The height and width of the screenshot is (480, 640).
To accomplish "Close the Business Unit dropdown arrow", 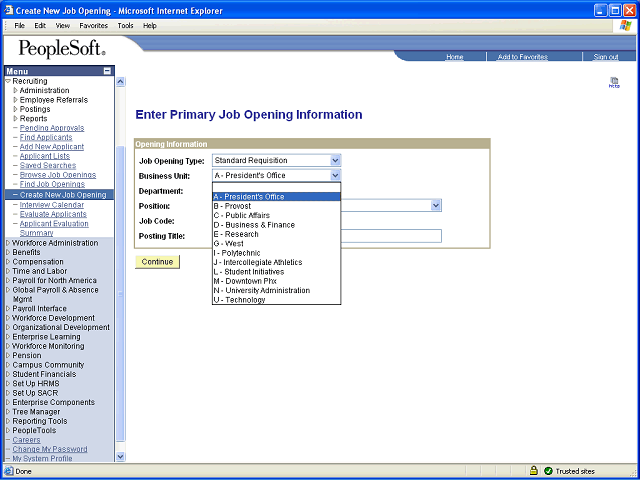I will [335, 176].
